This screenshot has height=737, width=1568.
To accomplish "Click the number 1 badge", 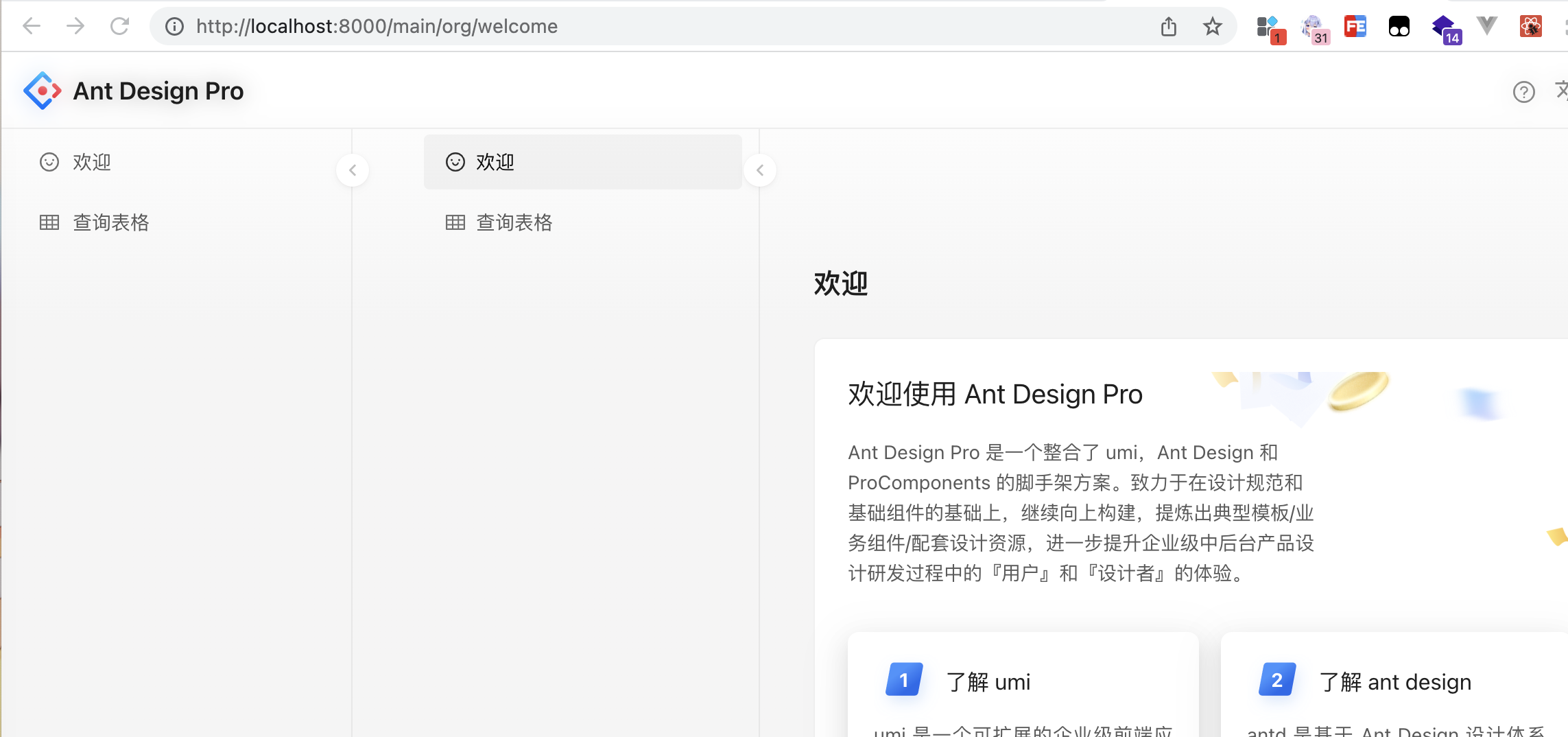I will pyautogui.click(x=904, y=679).
